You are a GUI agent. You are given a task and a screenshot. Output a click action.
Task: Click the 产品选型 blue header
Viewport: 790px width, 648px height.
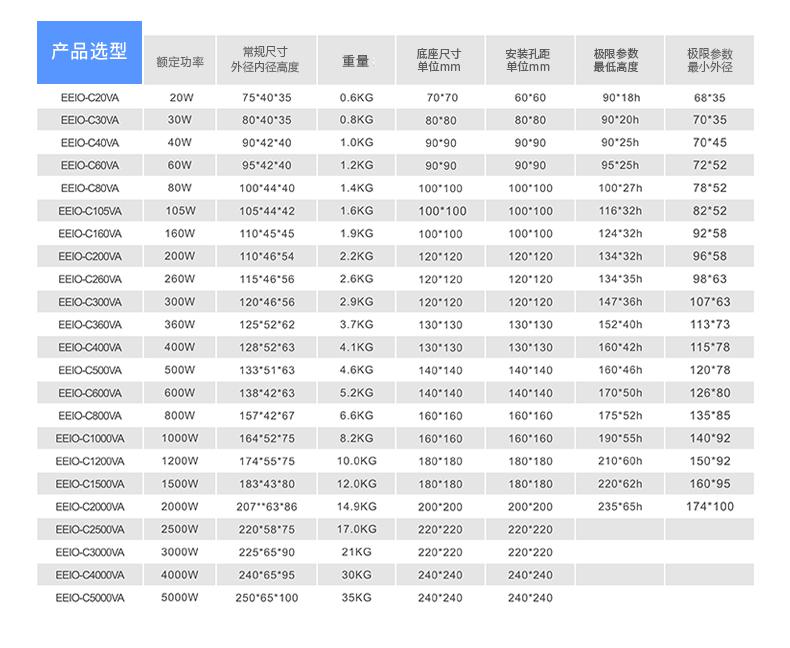pyautogui.click(x=89, y=52)
